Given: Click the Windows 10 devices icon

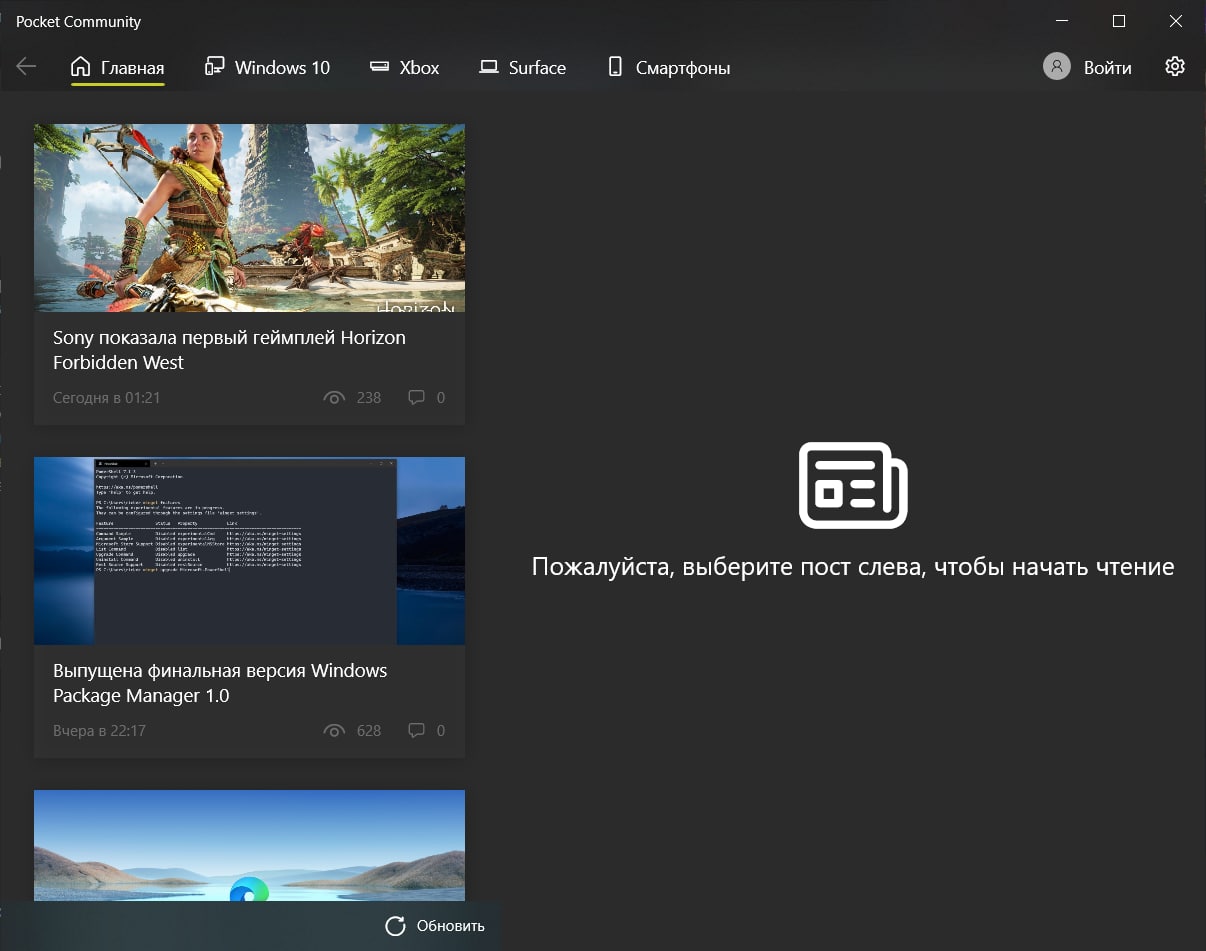Looking at the screenshot, I should pos(214,67).
